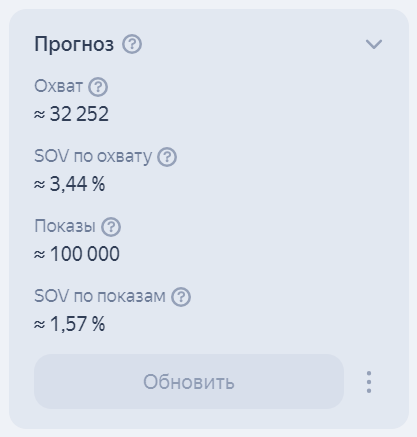The image size is (417, 437).
Task: Open the three-dot more options menu
Action: pos(369,382)
